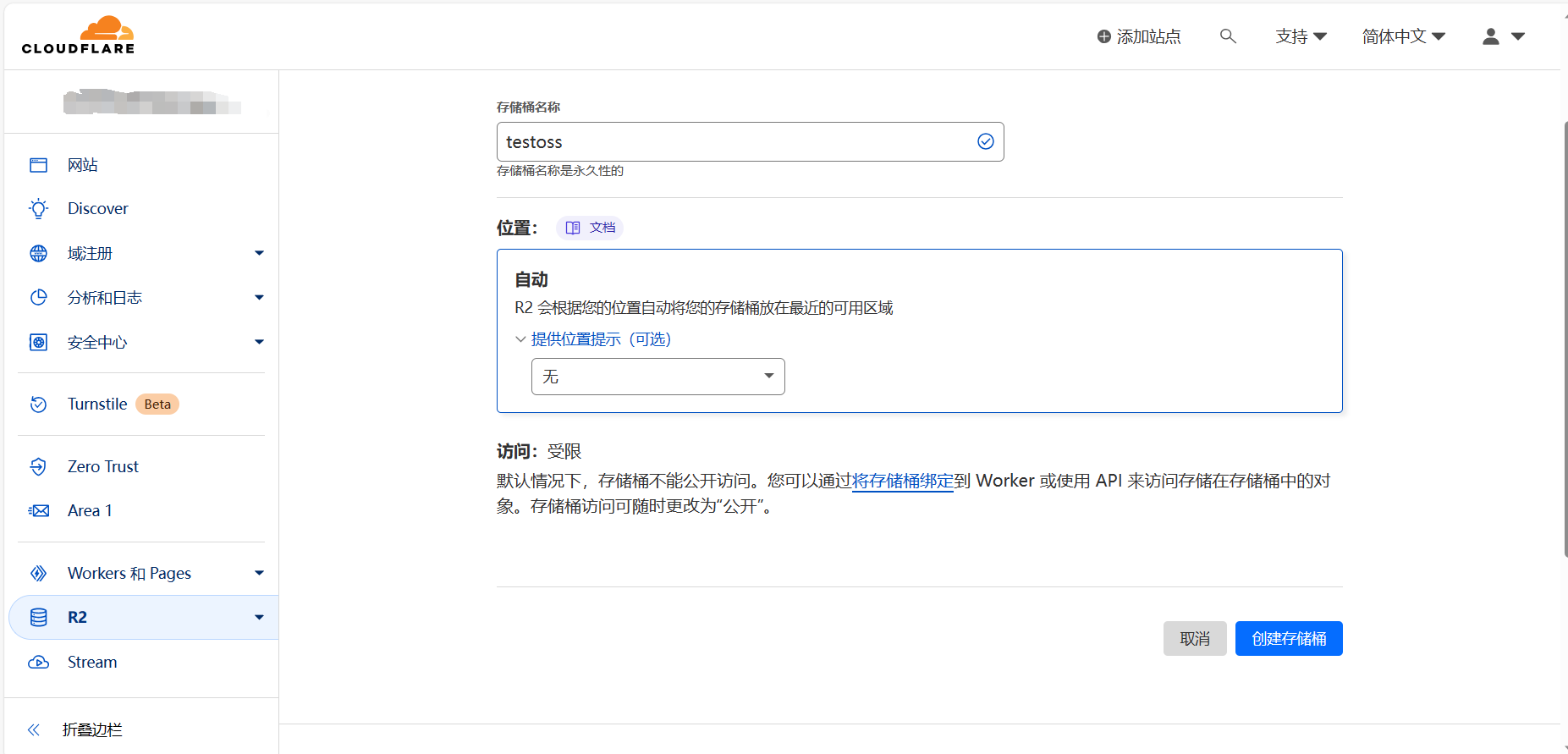The height and width of the screenshot is (754, 1568).
Task: Click the 存储桶名称 input field
Action: (750, 141)
